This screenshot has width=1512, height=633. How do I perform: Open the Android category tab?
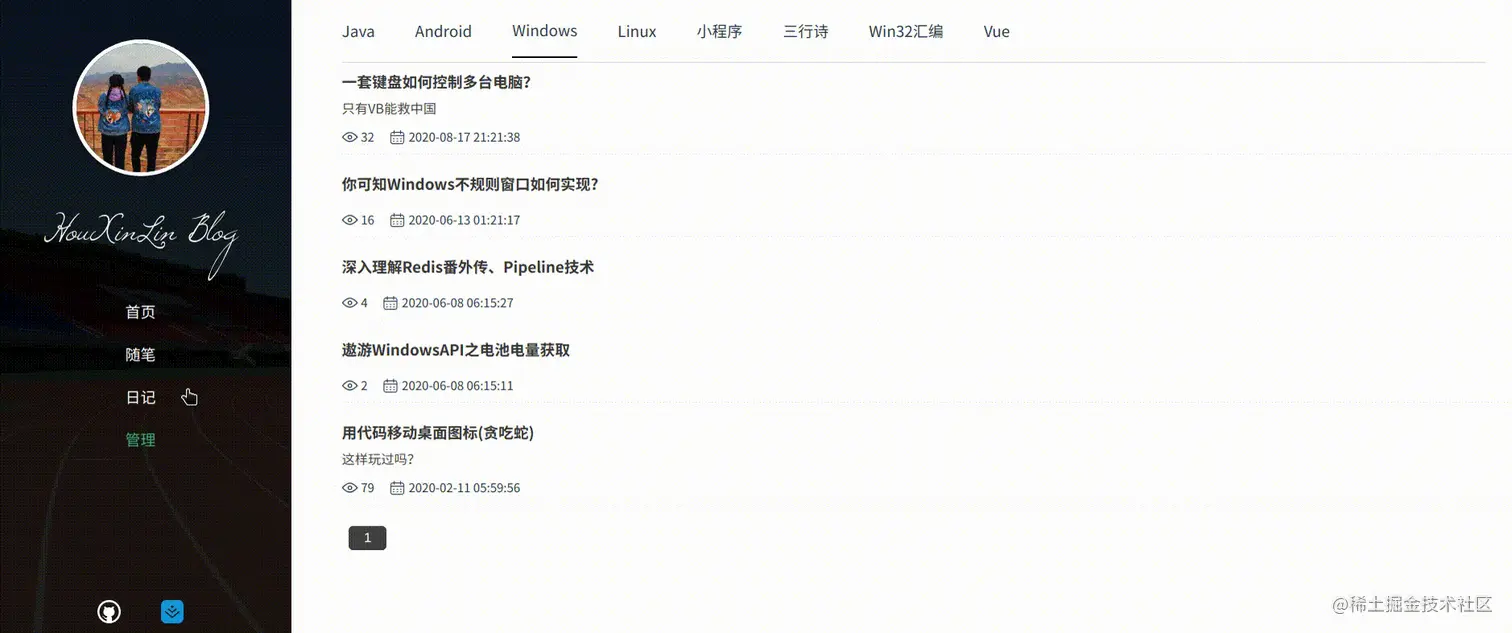(x=443, y=31)
